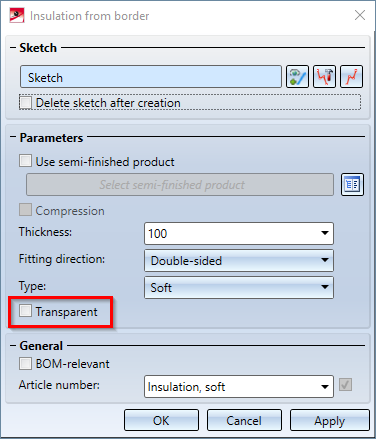This screenshot has height=439, width=376.
Task: Open the semi-finished product catalog icon
Action: 352,184
